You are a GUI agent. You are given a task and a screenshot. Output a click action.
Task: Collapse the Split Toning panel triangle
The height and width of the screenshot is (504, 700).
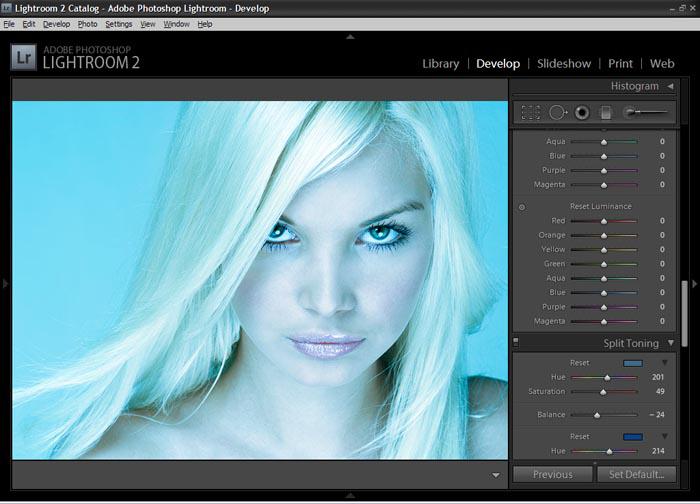point(671,343)
